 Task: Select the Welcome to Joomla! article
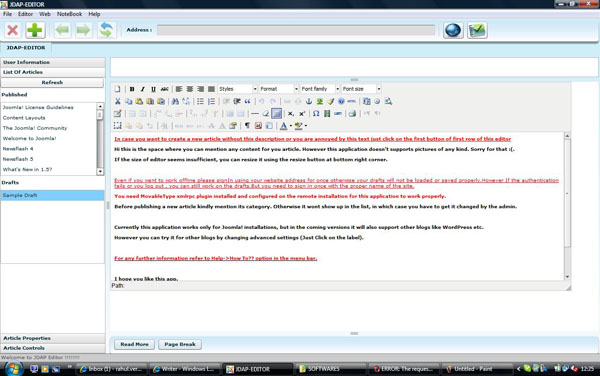point(29,138)
